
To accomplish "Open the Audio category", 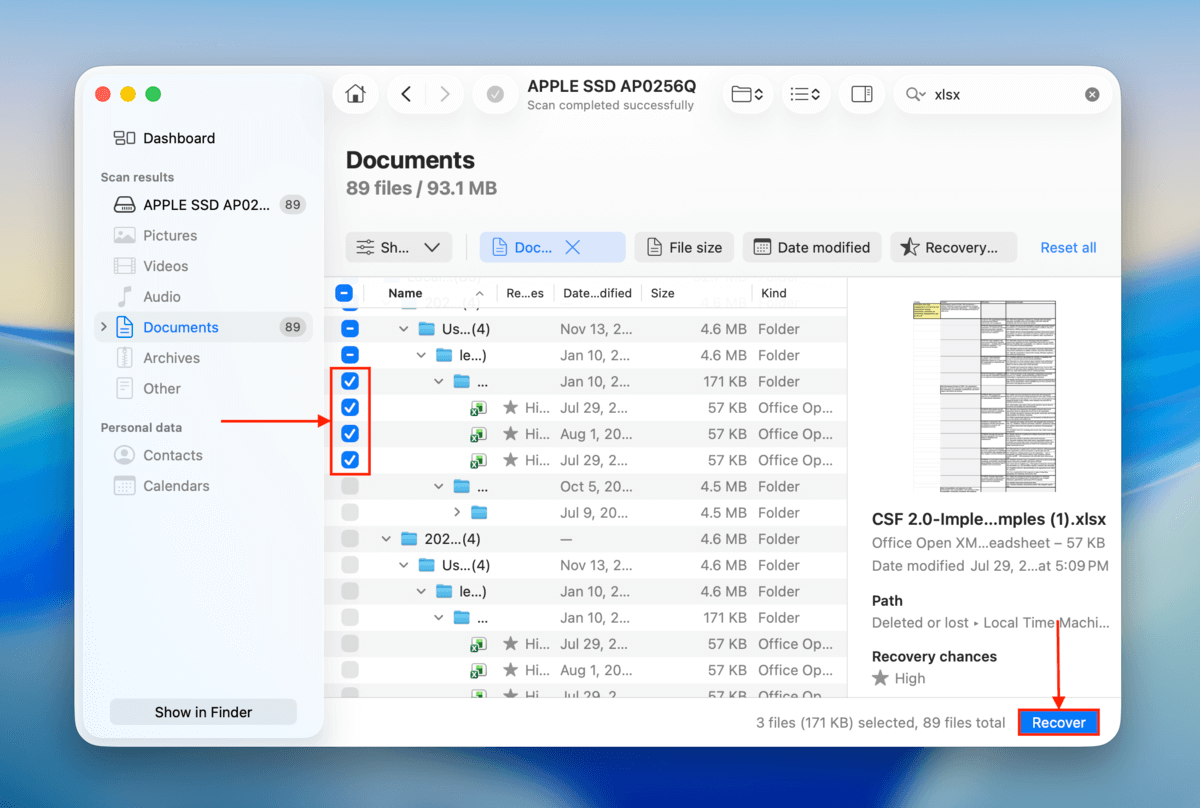I will coord(166,296).
